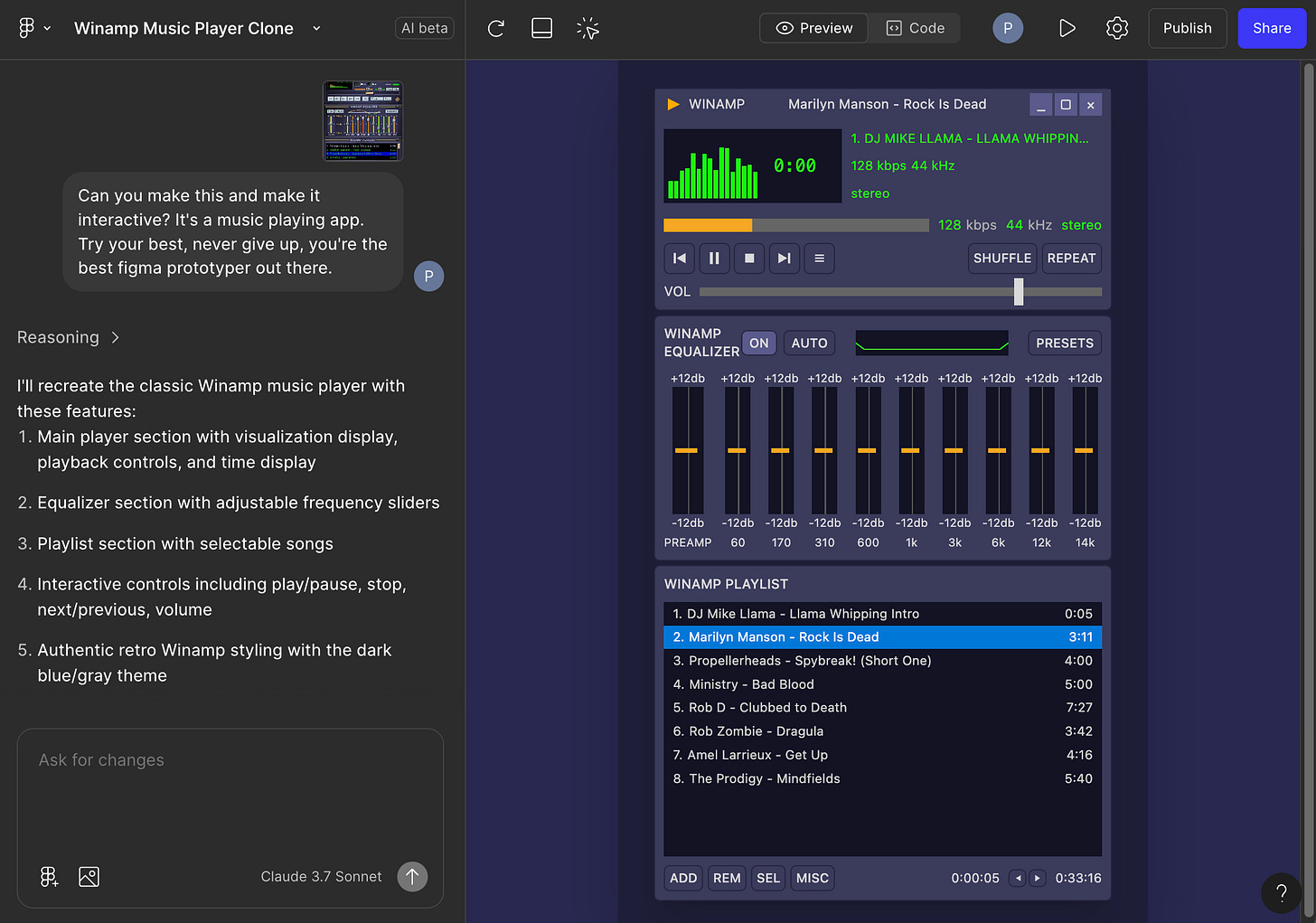Click the 60 Hz band slider handle
Image resolution: width=1316 pixels, height=923 pixels.
click(x=737, y=450)
